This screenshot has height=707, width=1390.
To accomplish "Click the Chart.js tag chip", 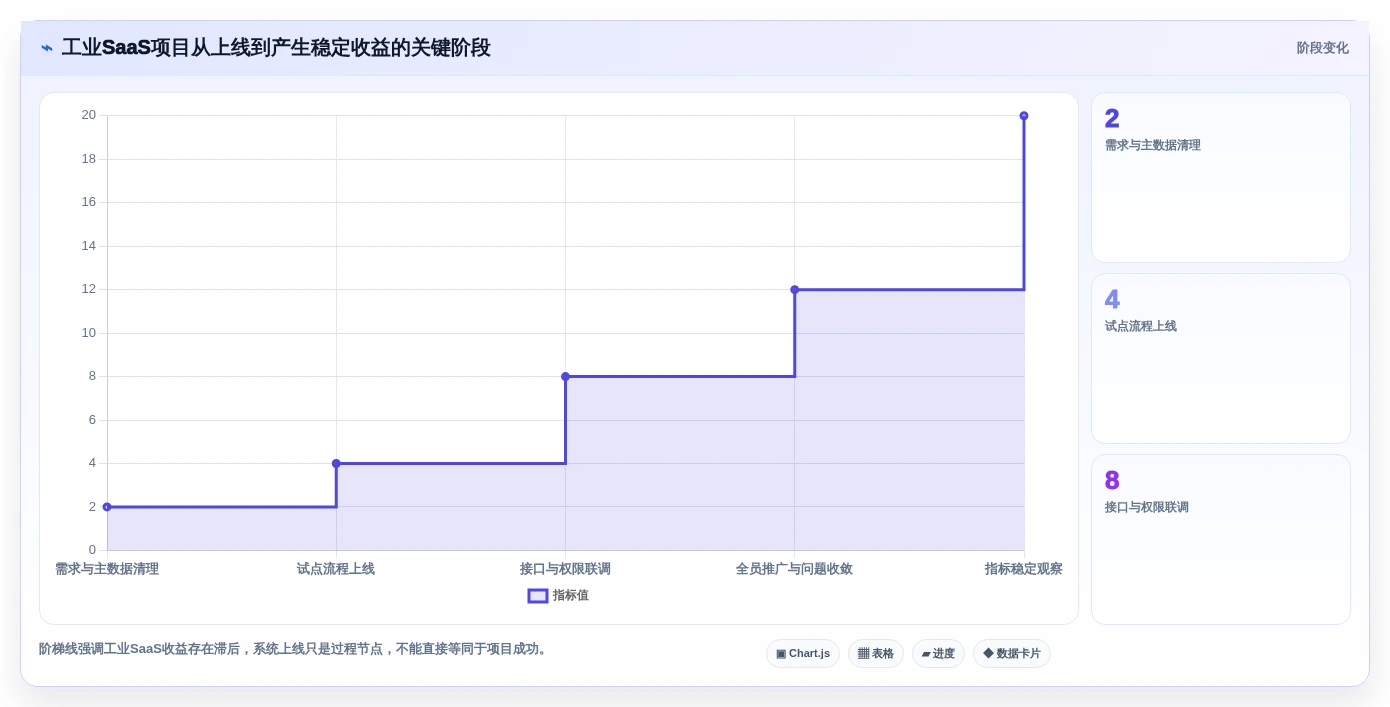I will 803,653.
